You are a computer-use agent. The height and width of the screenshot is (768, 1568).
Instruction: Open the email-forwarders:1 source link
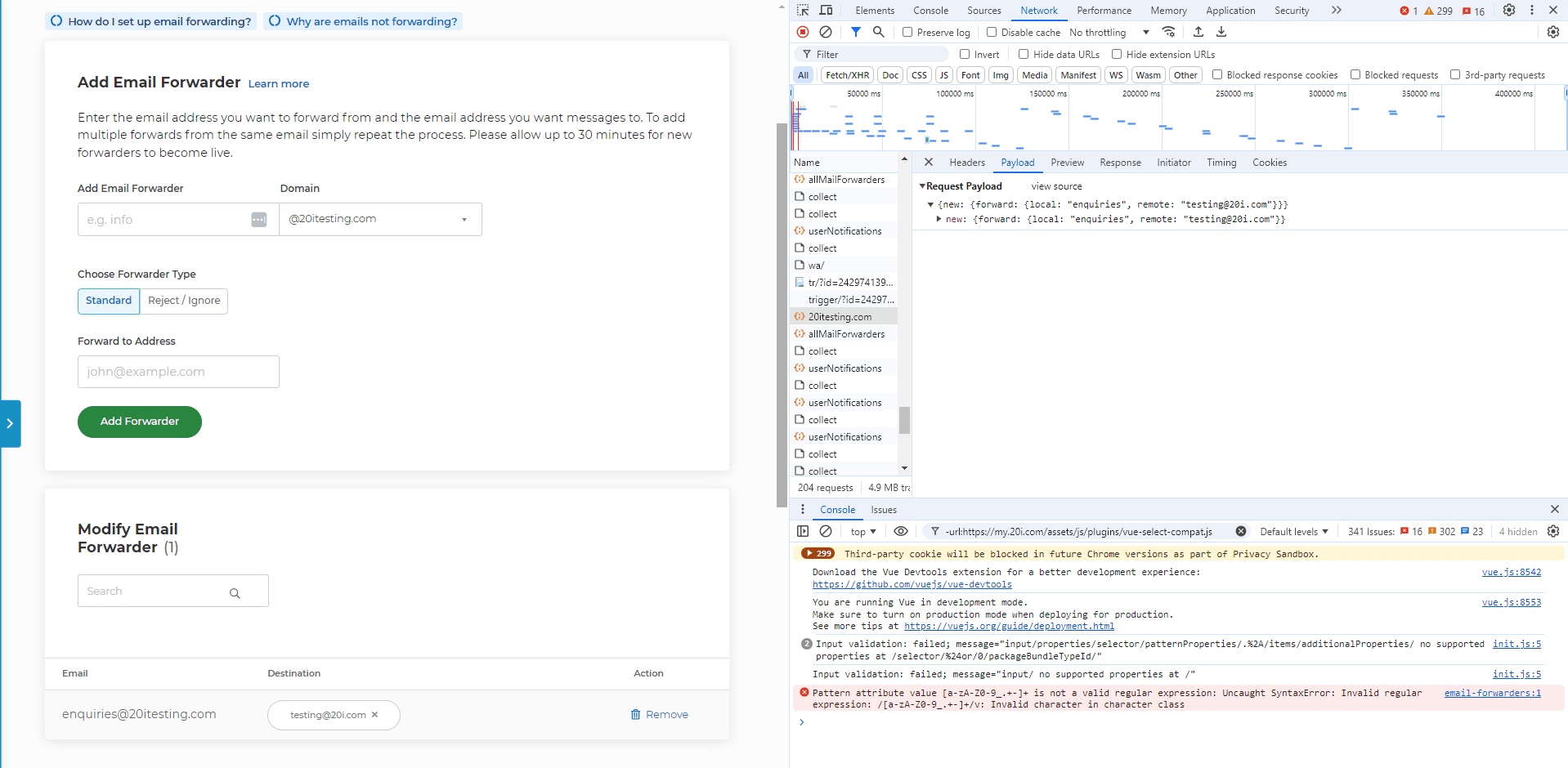1493,693
